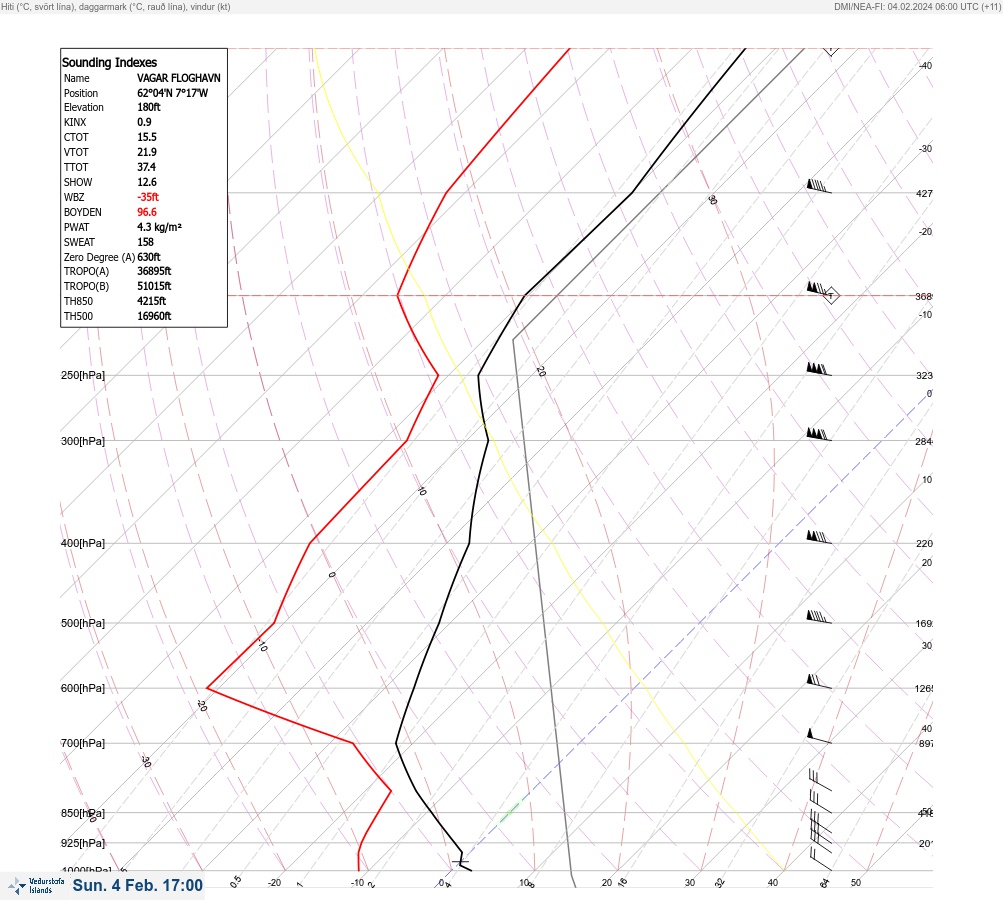Click the wind barb at 300 hPa
Image resolution: width=1003 pixels, height=900 pixels.
[x=819, y=435]
